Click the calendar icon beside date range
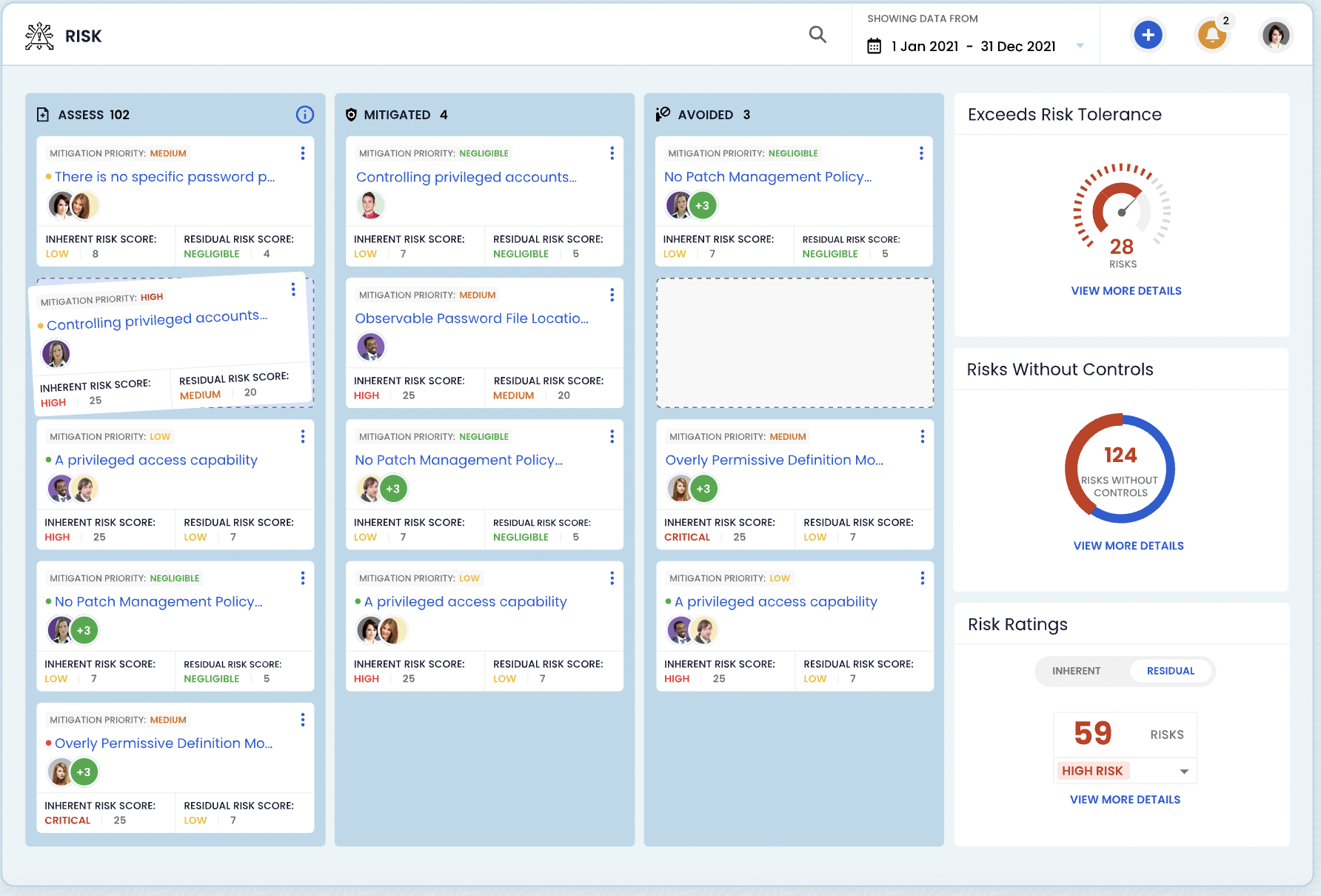Screen dimensions: 1321x896 874,46
